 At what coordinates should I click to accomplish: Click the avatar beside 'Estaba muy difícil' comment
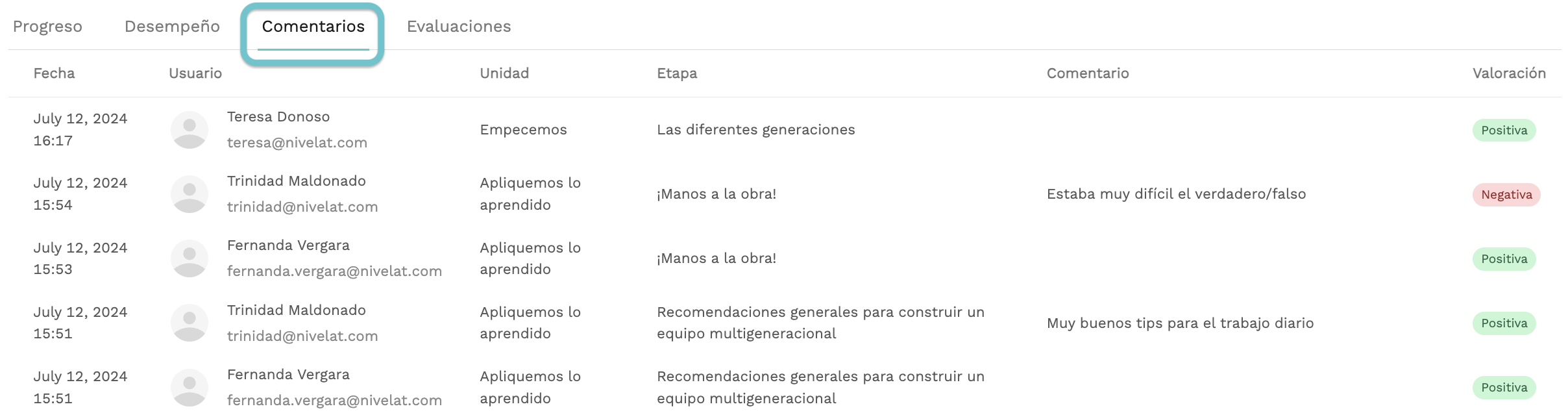pos(189,194)
